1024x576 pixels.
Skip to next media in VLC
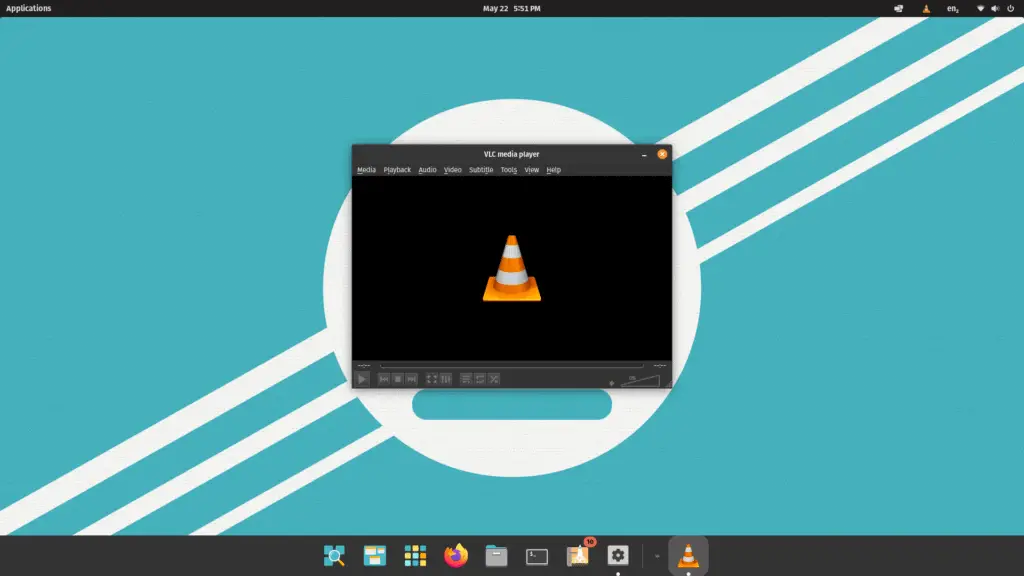(x=411, y=379)
